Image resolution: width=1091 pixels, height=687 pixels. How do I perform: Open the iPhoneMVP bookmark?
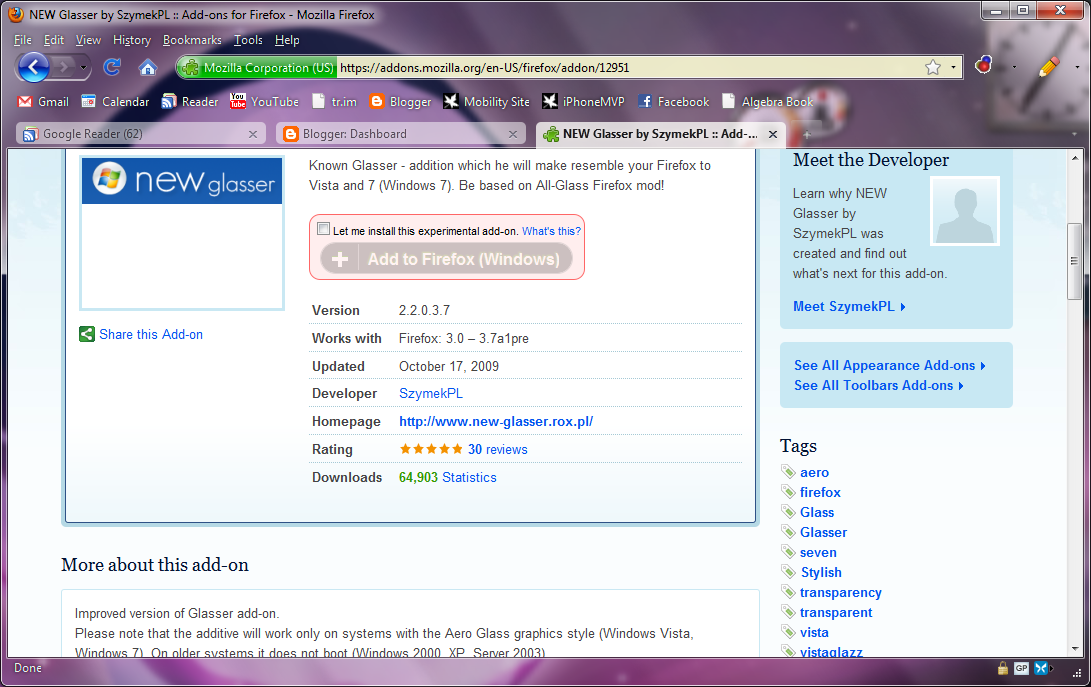click(x=583, y=102)
